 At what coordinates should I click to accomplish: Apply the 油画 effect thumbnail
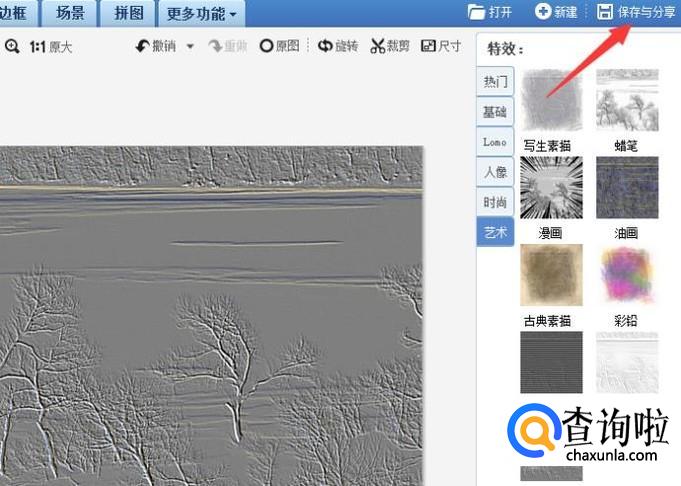coord(627,187)
